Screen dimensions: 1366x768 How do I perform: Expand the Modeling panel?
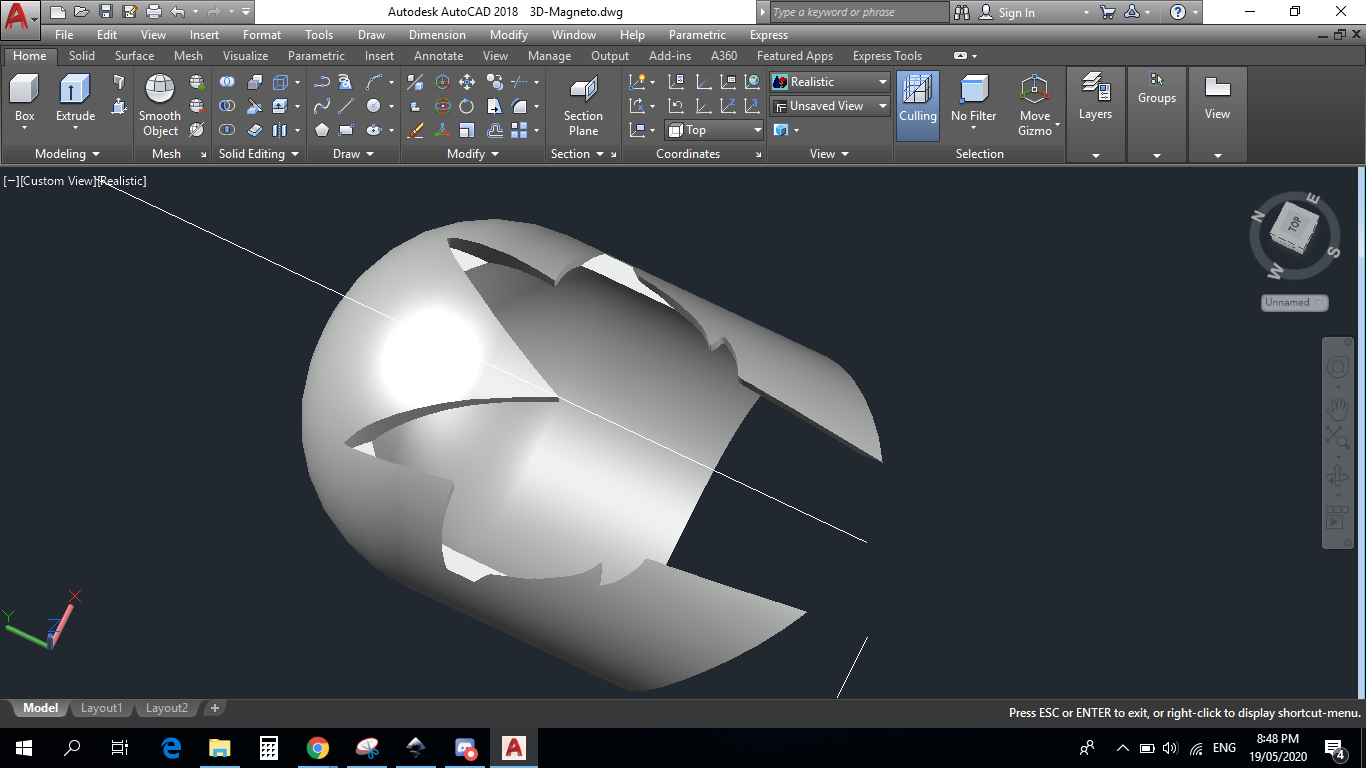tap(67, 154)
